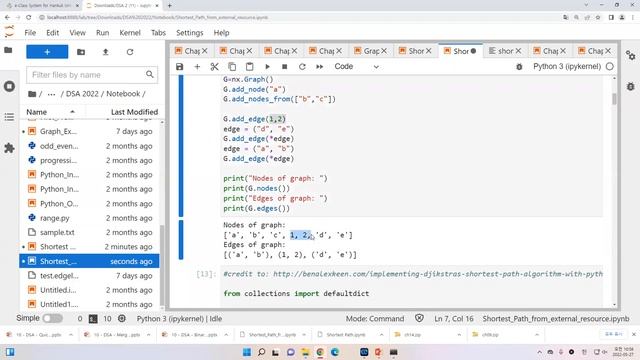Image resolution: width=640 pixels, height=360 pixels.
Task: Open the Edit menu
Action: (53, 33)
